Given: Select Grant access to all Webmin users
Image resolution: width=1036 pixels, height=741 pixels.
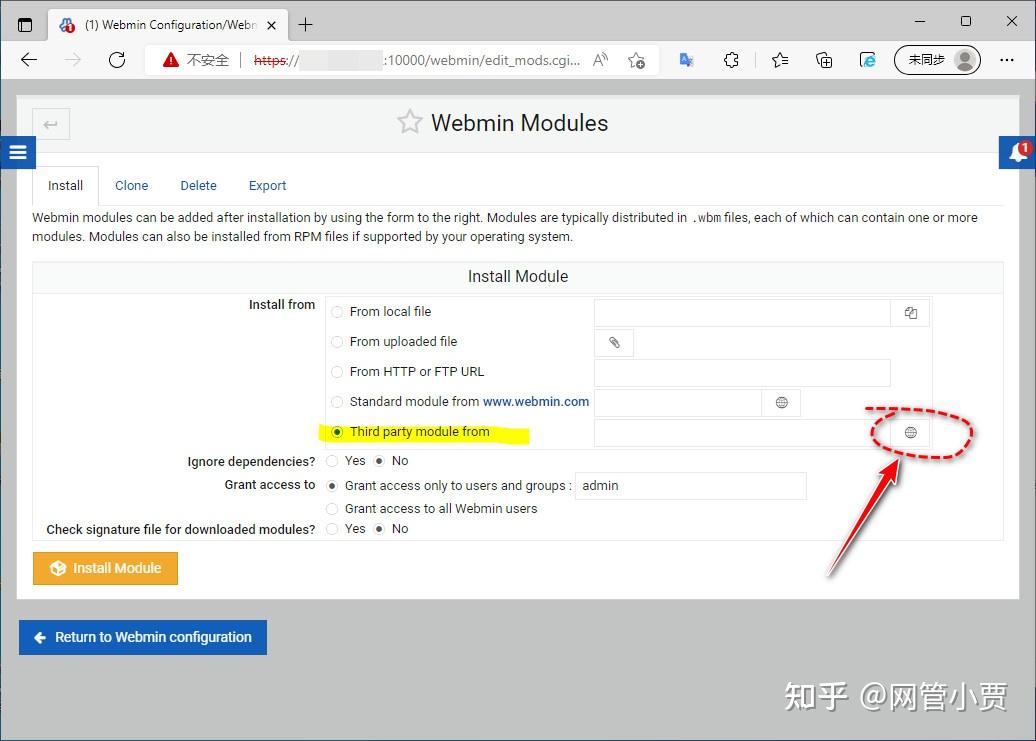Looking at the screenshot, I should click(x=331, y=508).
